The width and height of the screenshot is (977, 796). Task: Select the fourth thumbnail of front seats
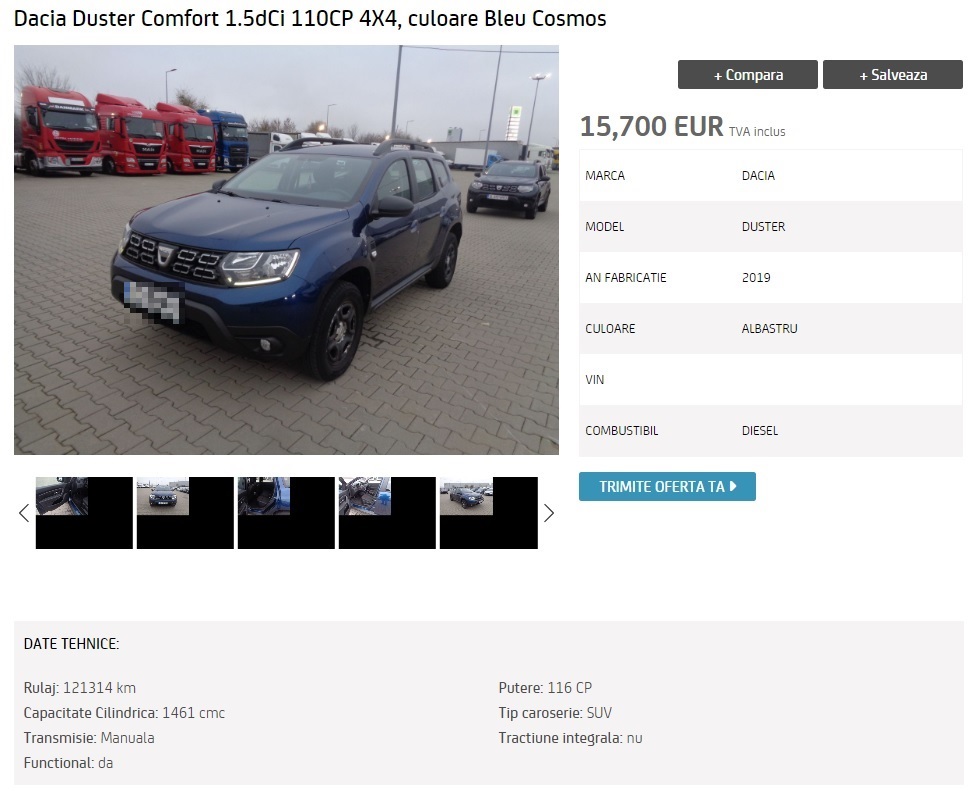click(x=387, y=513)
